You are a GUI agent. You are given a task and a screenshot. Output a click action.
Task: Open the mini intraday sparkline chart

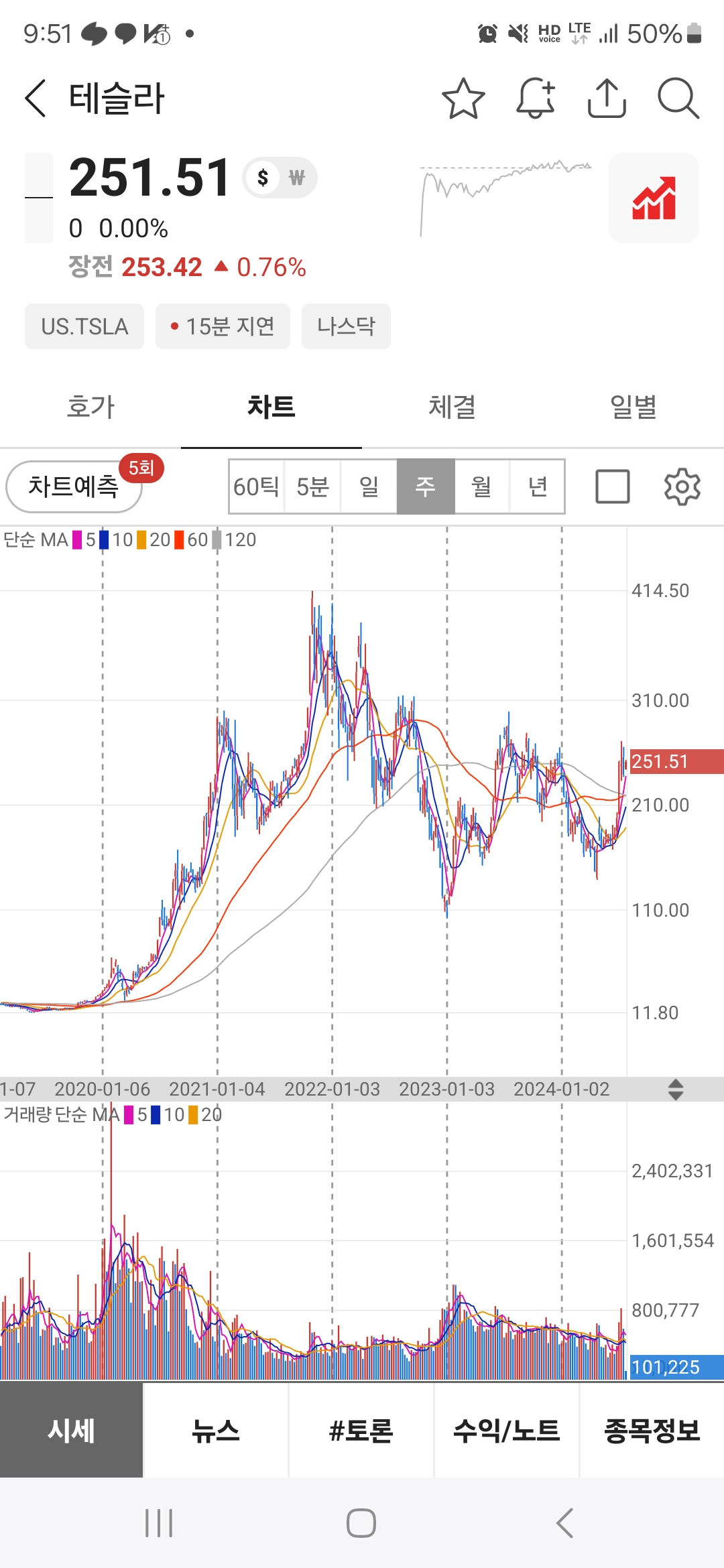(x=506, y=198)
